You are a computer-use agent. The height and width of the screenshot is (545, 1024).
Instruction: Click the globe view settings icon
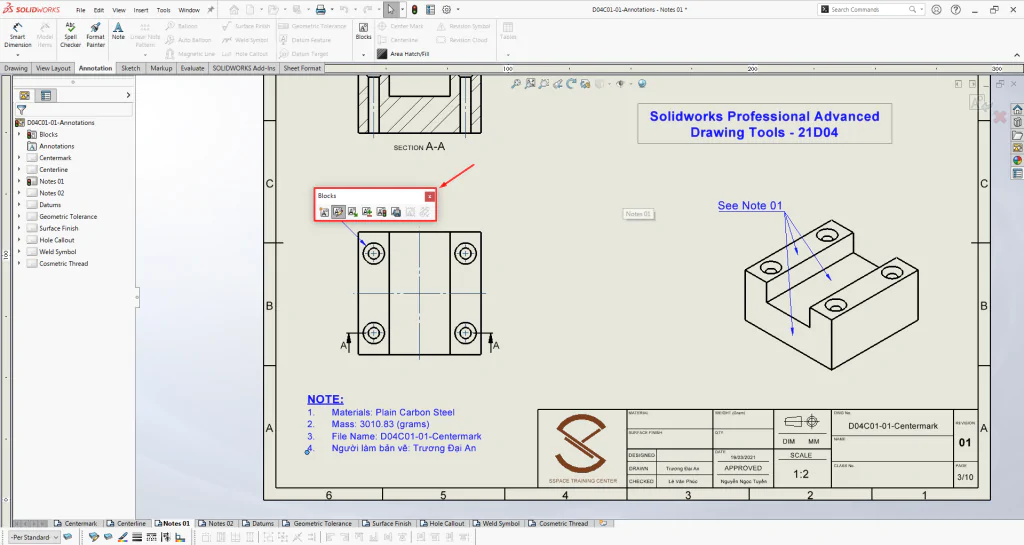click(x=642, y=84)
